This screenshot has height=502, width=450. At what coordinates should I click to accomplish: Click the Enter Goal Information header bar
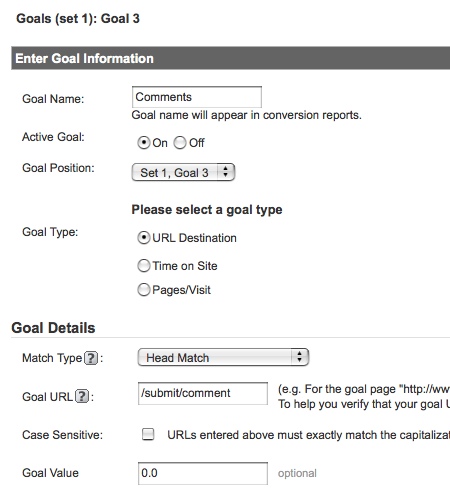pos(231,58)
